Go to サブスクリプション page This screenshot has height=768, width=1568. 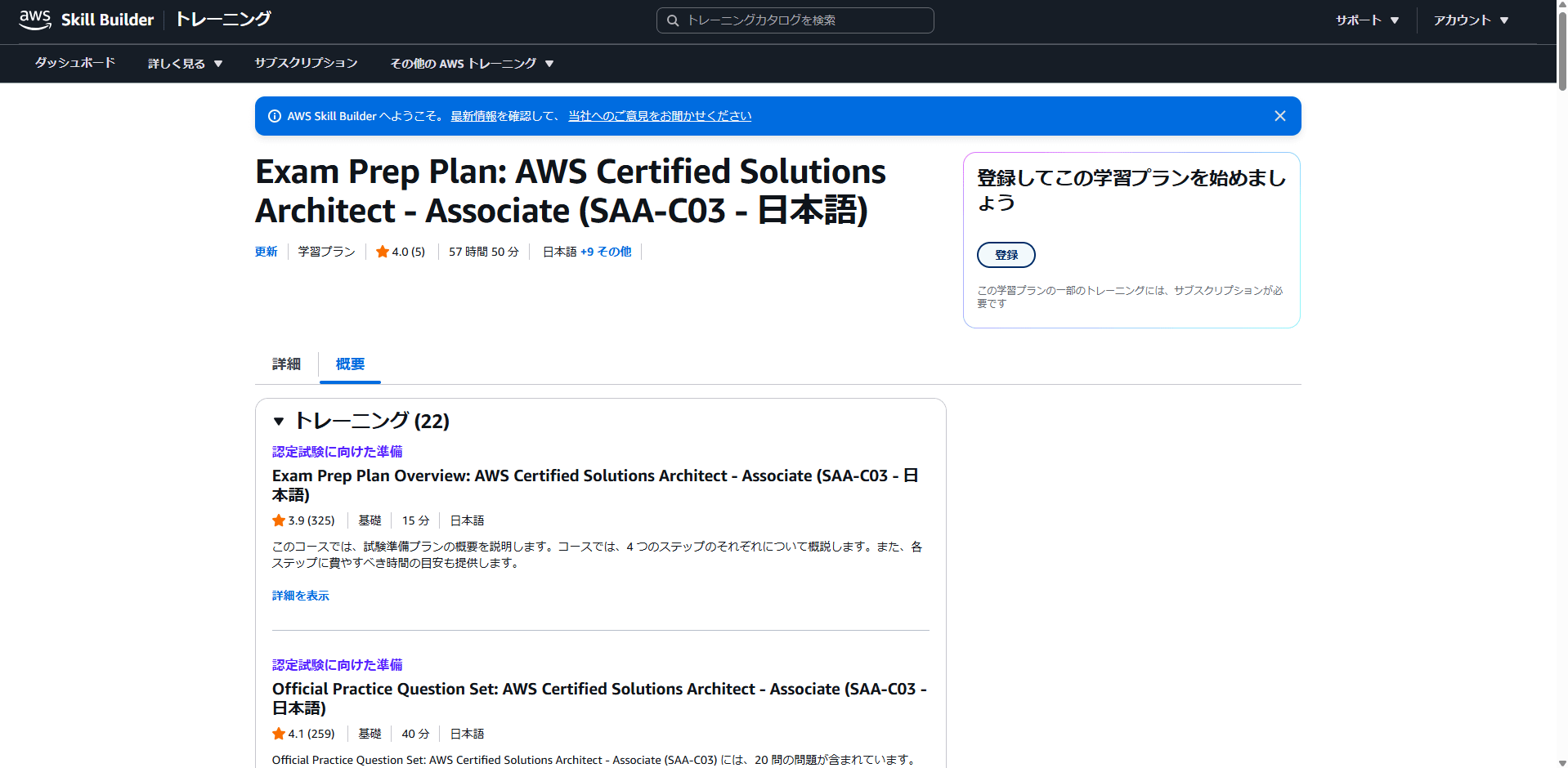(x=306, y=63)
